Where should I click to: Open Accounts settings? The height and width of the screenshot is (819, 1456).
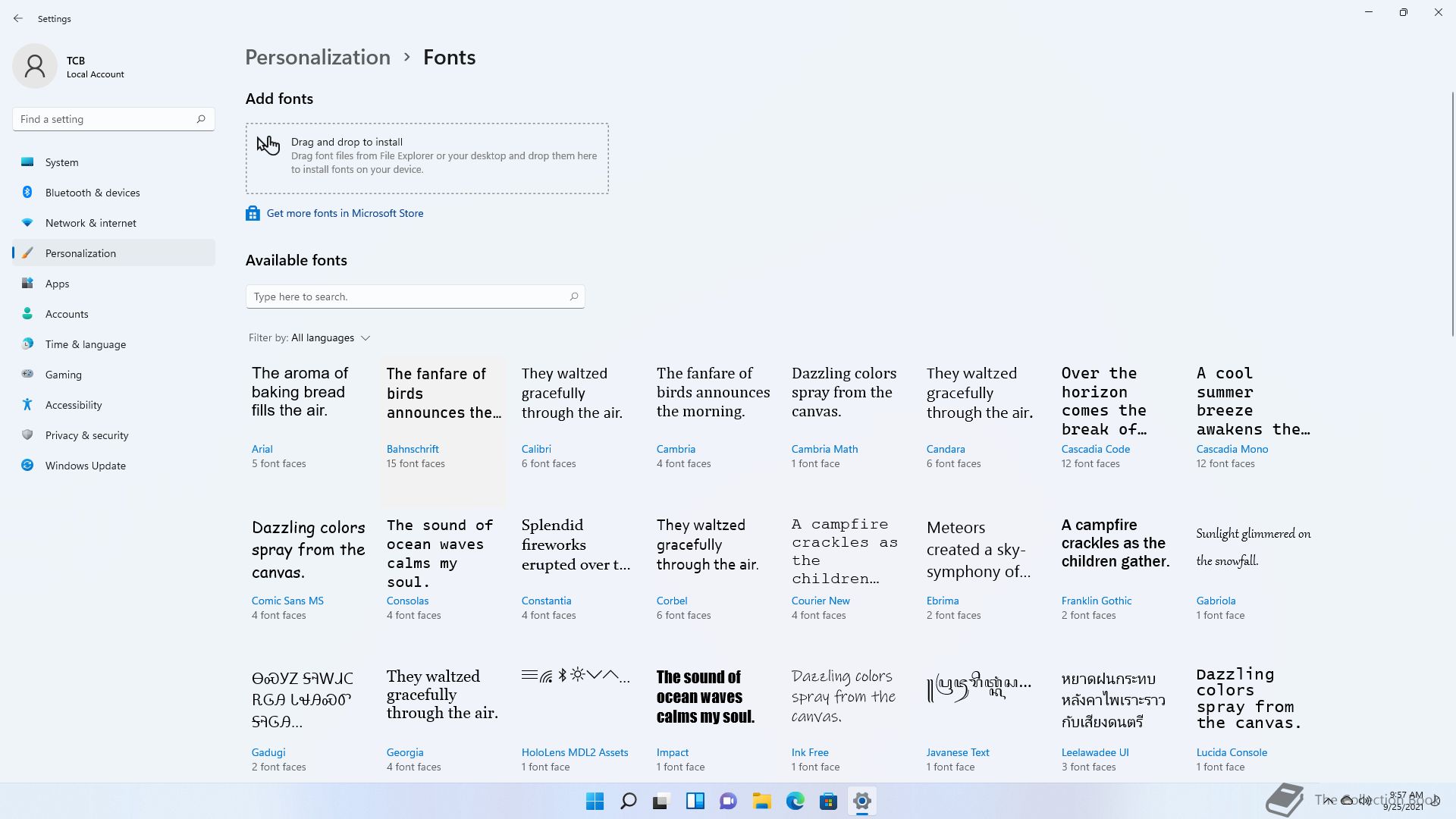114,314
